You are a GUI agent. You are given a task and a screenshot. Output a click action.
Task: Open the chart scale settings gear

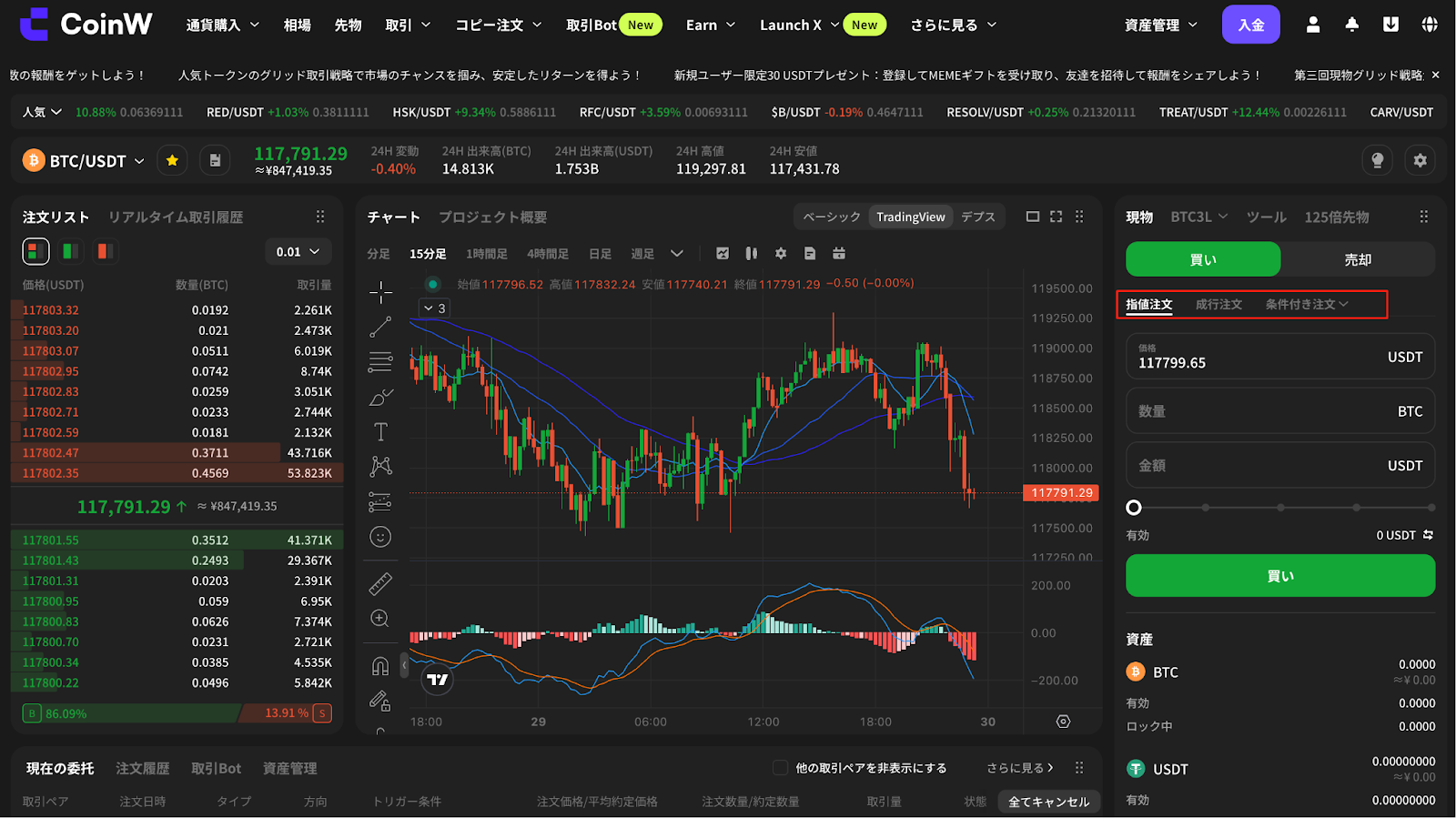click(x=1063, y=722)
